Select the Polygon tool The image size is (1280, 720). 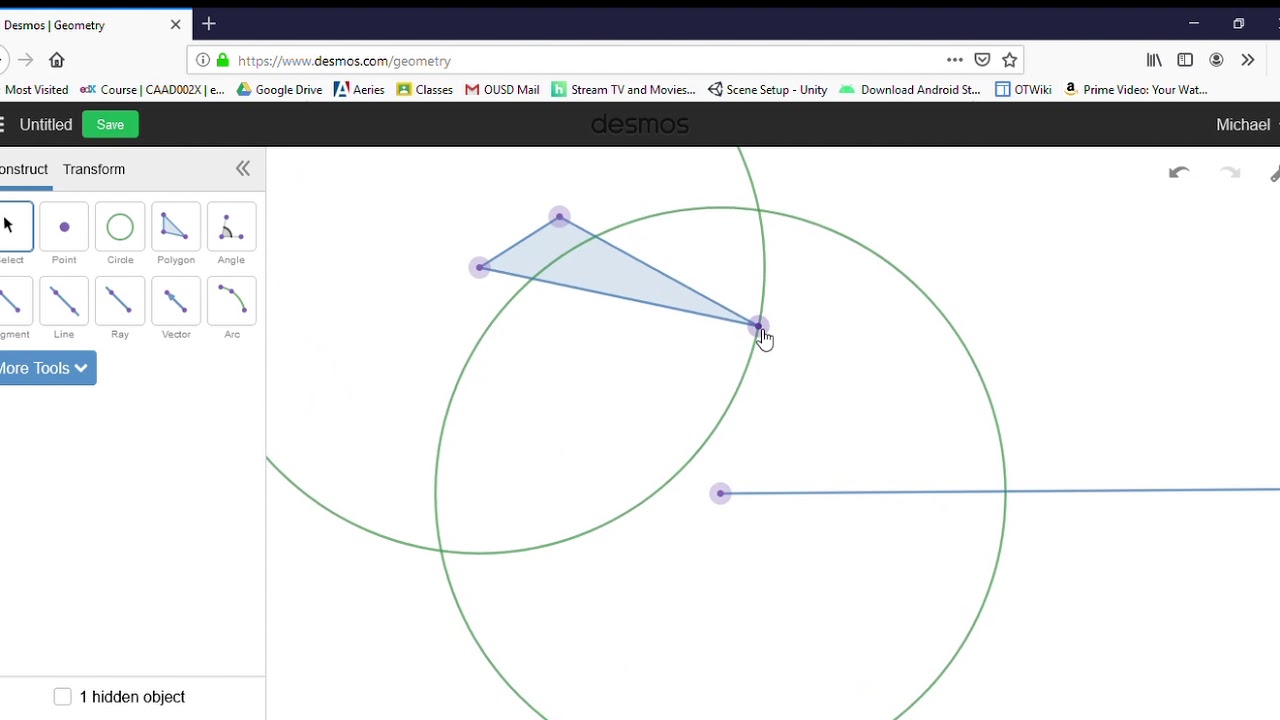click(176, 227)
